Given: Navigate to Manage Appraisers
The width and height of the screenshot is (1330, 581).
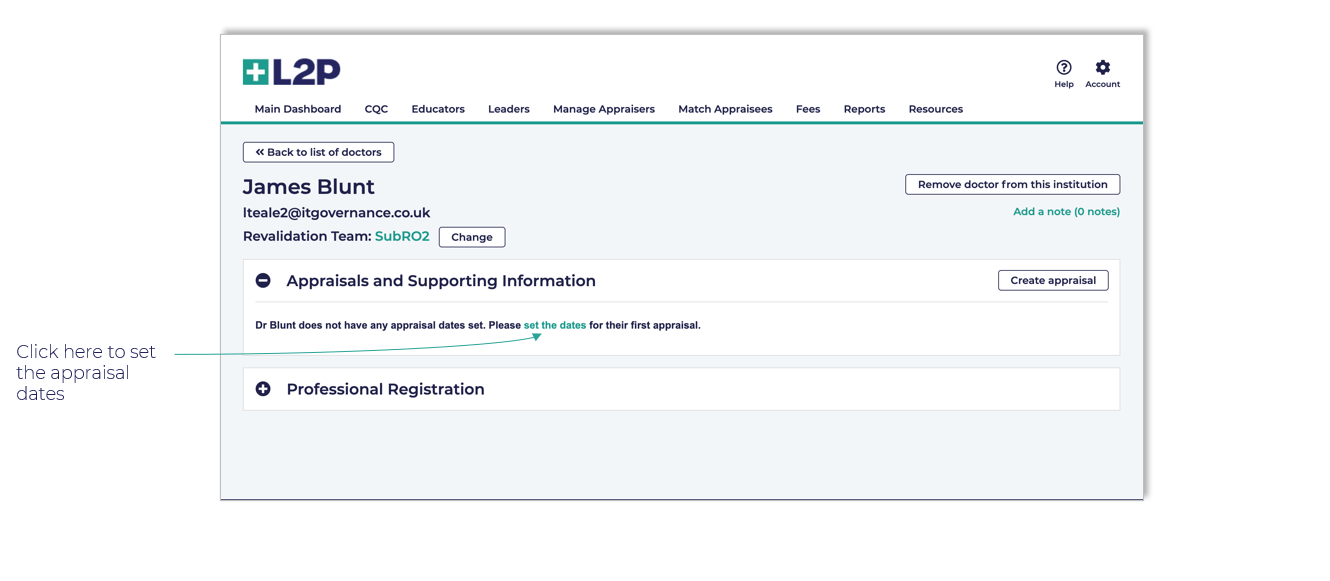Looking at the screenshot, I should tap(603, 109).
